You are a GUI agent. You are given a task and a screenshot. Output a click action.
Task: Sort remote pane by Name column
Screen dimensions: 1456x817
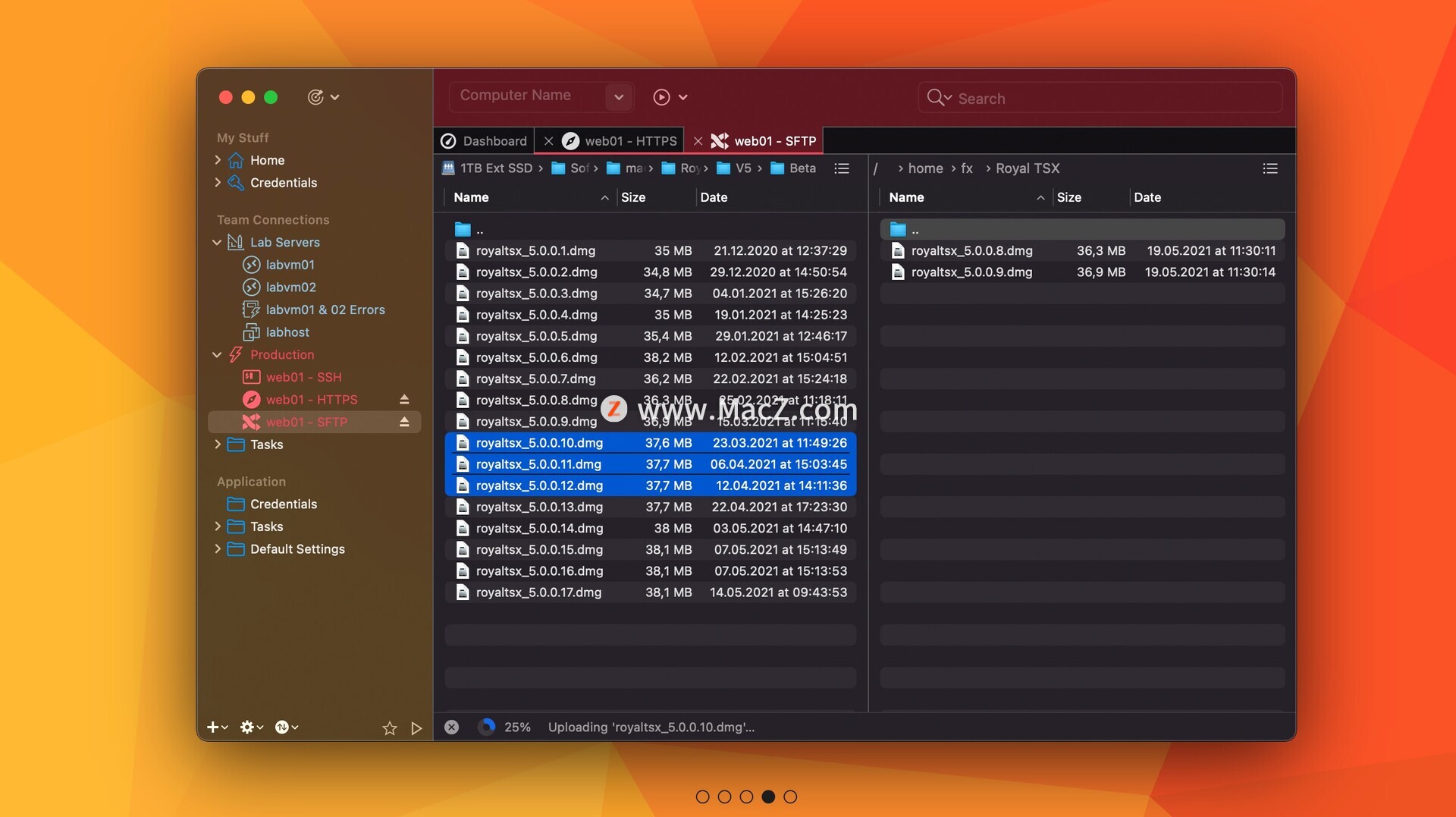tap(965, 197)
